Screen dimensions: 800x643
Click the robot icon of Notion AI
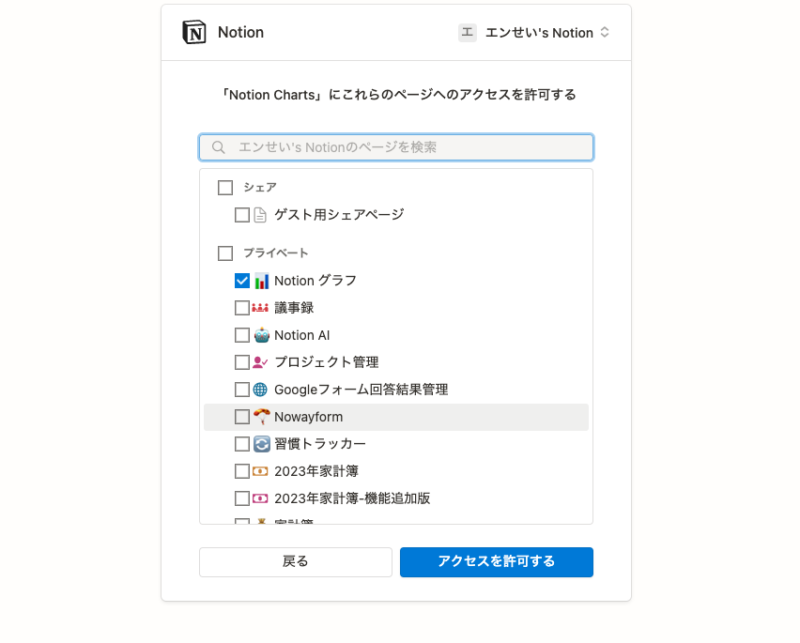click(x=261, y=335)
